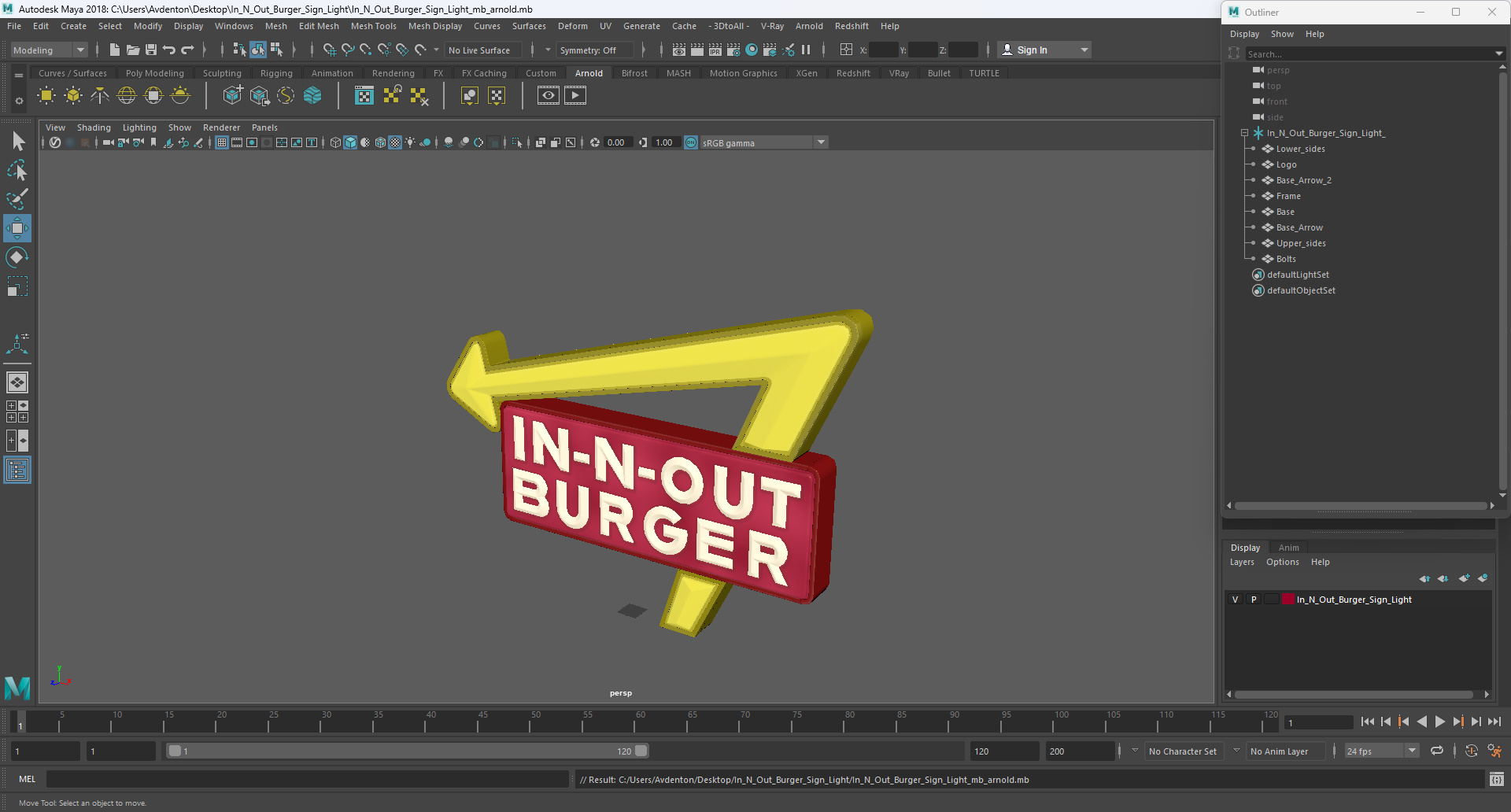Open the Script Editor icon
This screenshot has height=812, width=1511.
tap(1497, 779)
